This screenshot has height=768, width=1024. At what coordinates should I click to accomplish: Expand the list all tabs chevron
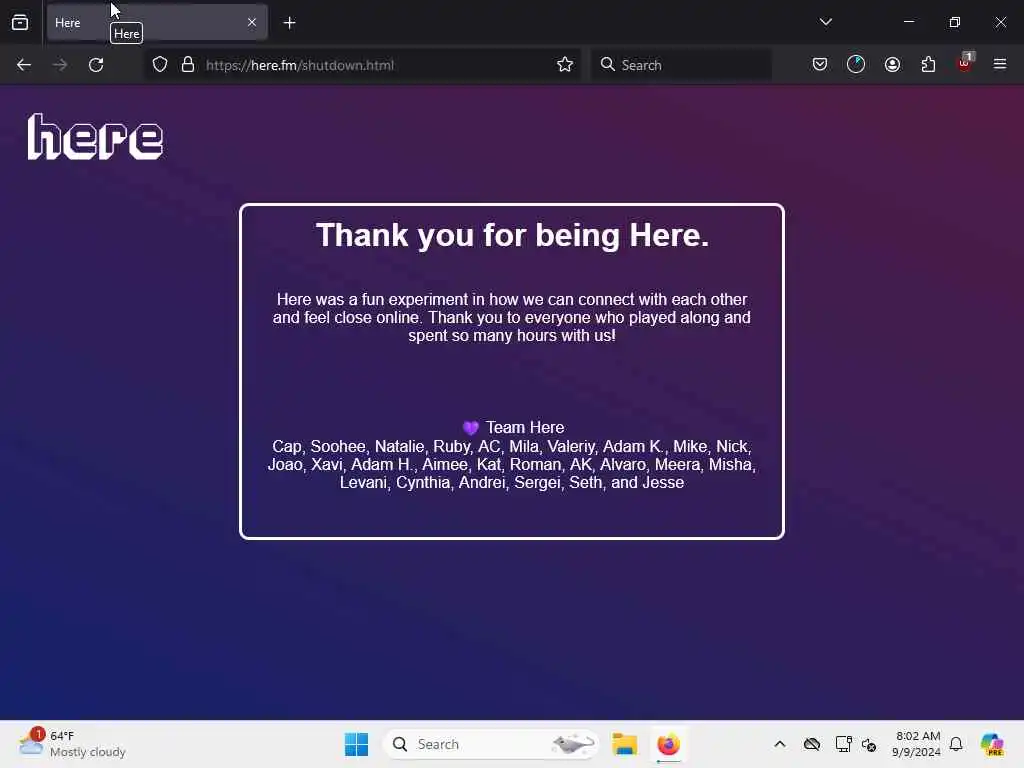[825, 22]
